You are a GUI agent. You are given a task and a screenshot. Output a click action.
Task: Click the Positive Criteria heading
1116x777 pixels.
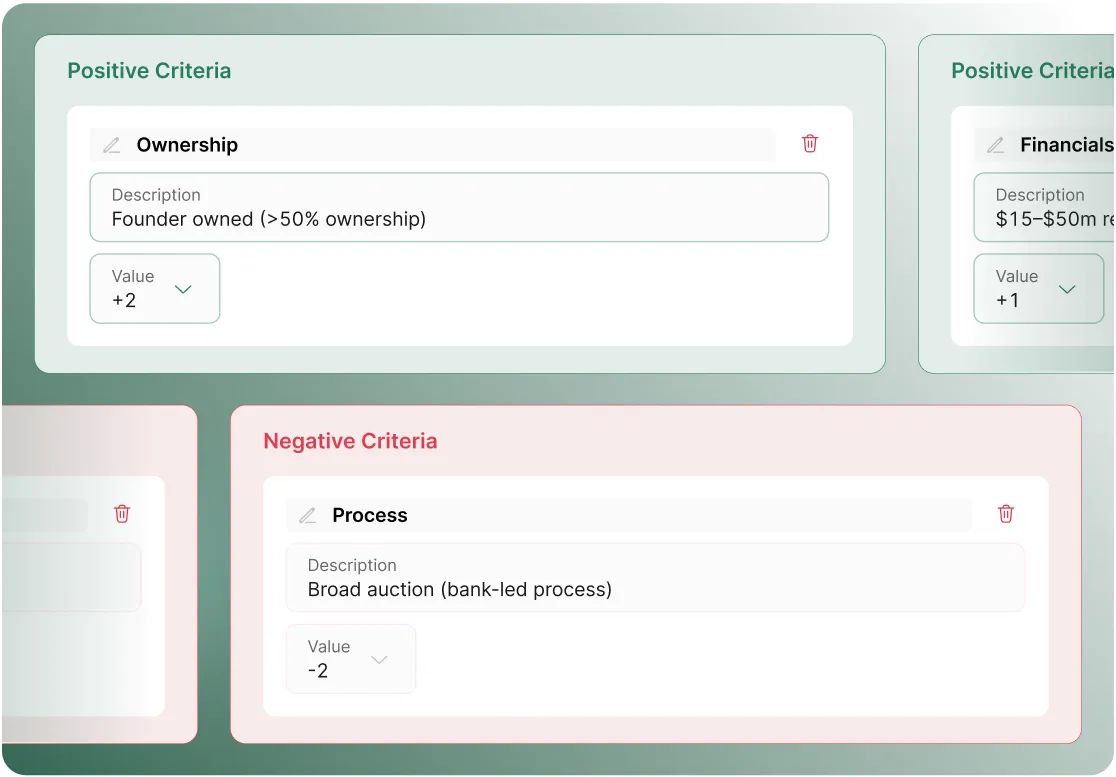(x=149, y=71)
